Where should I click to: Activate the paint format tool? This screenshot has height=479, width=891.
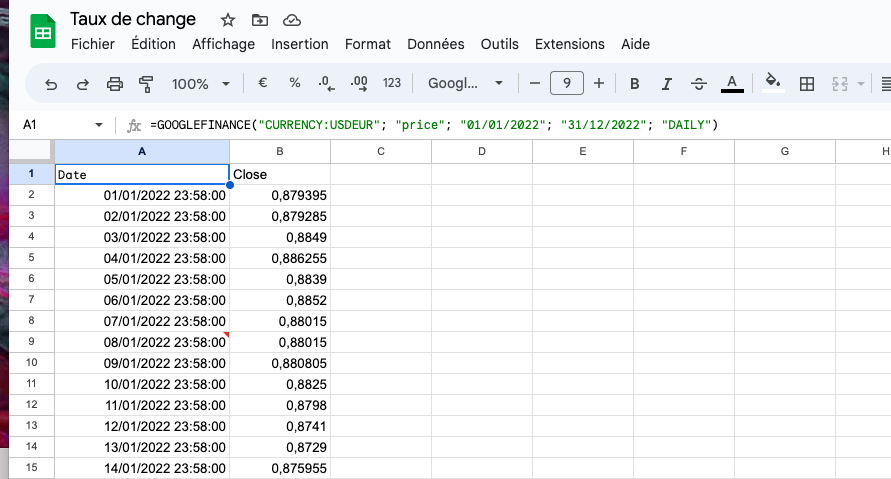(x=147, y=84)
